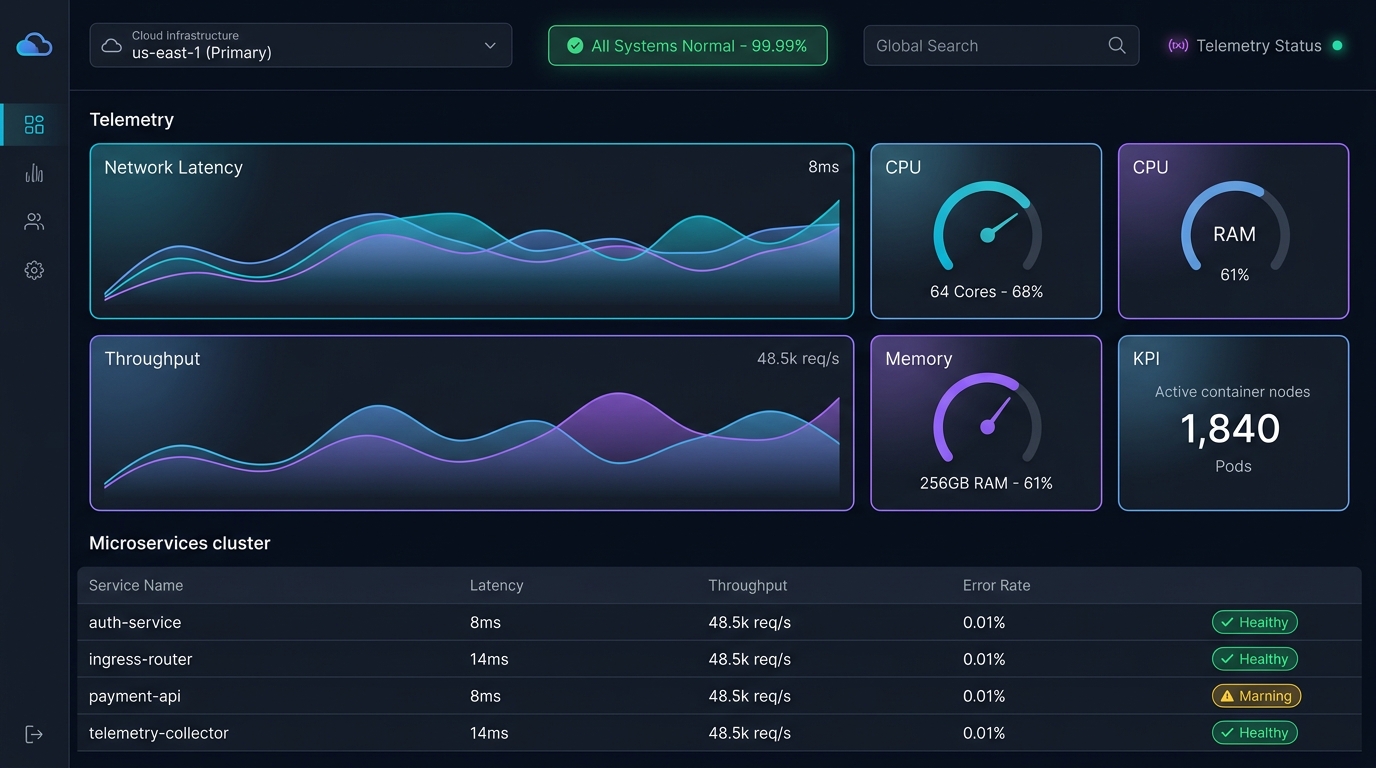Select the payment-api row name
Screen dimensions: 1376x768
(135, 696)
